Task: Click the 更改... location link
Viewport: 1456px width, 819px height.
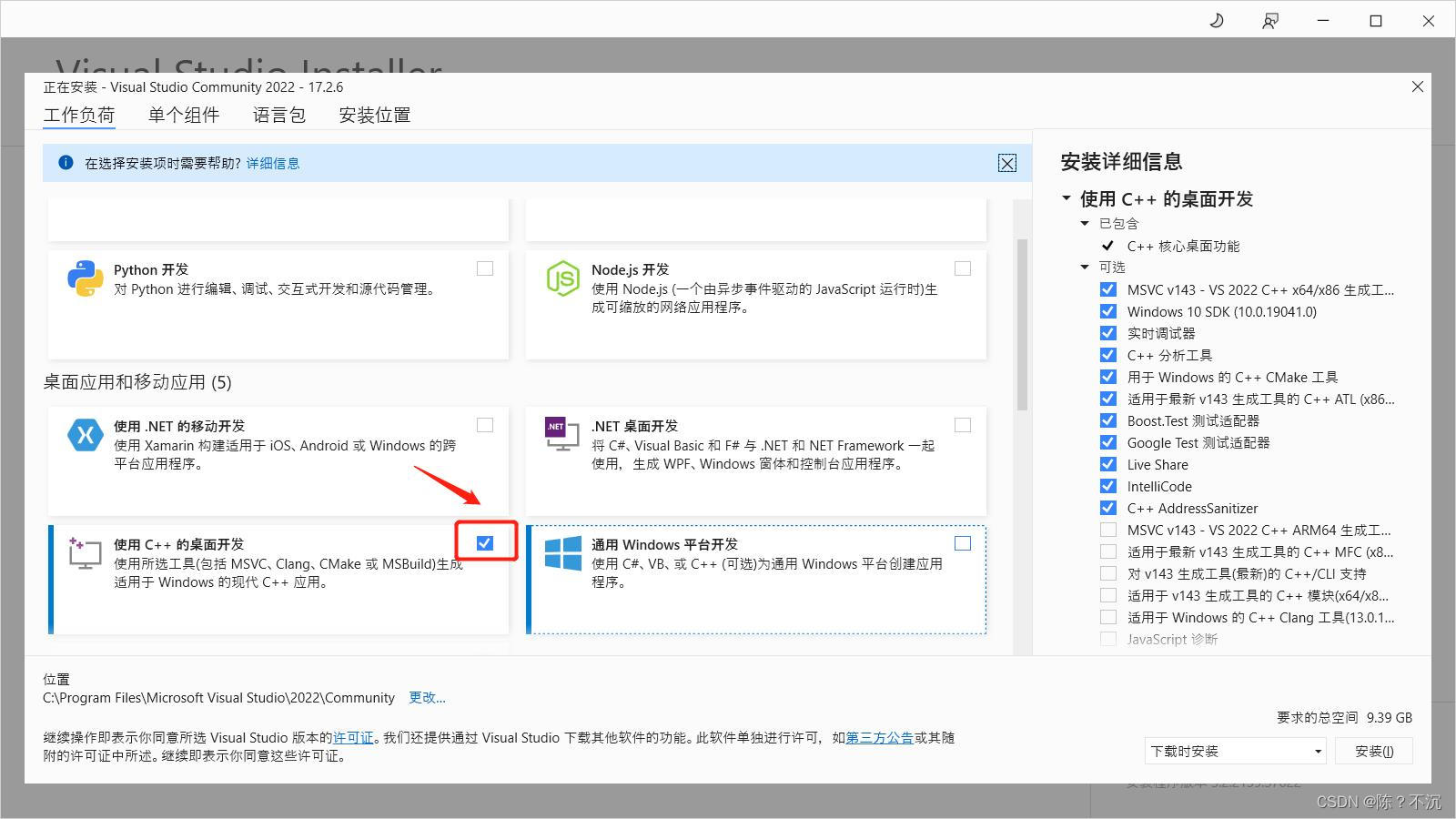Action: [x=427, y=697]
